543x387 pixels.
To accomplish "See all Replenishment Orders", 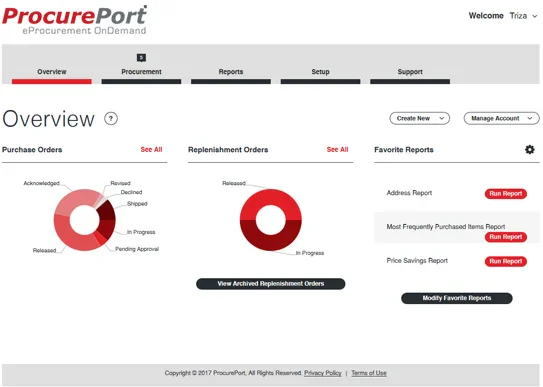I will tap(337, 150).
